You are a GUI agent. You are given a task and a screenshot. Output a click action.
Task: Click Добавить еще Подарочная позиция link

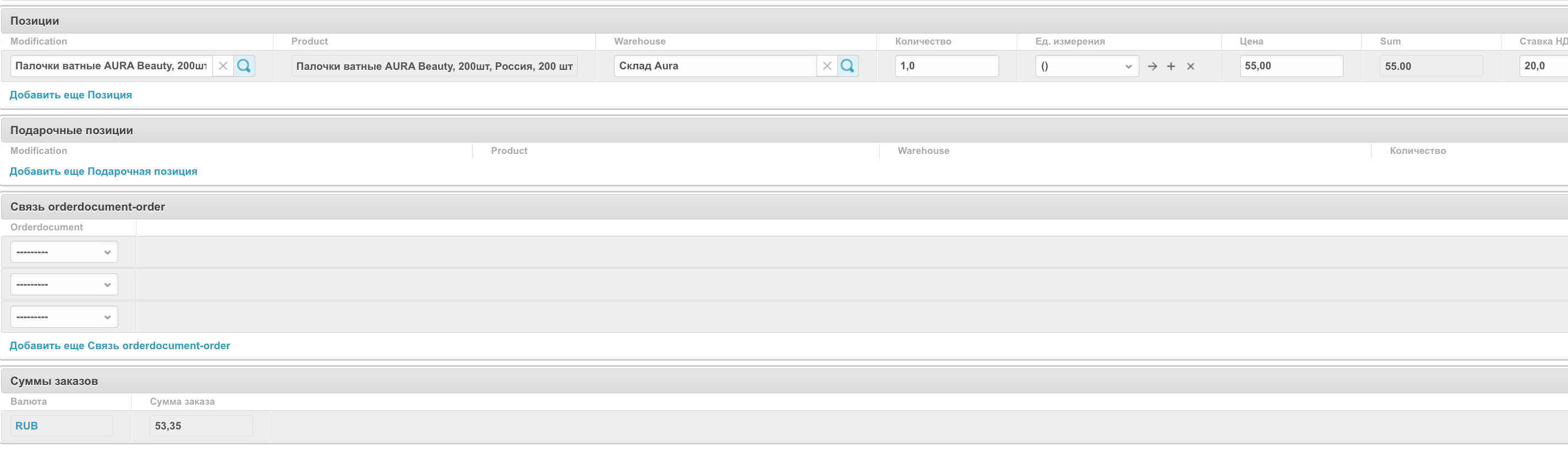coord(103,172)
